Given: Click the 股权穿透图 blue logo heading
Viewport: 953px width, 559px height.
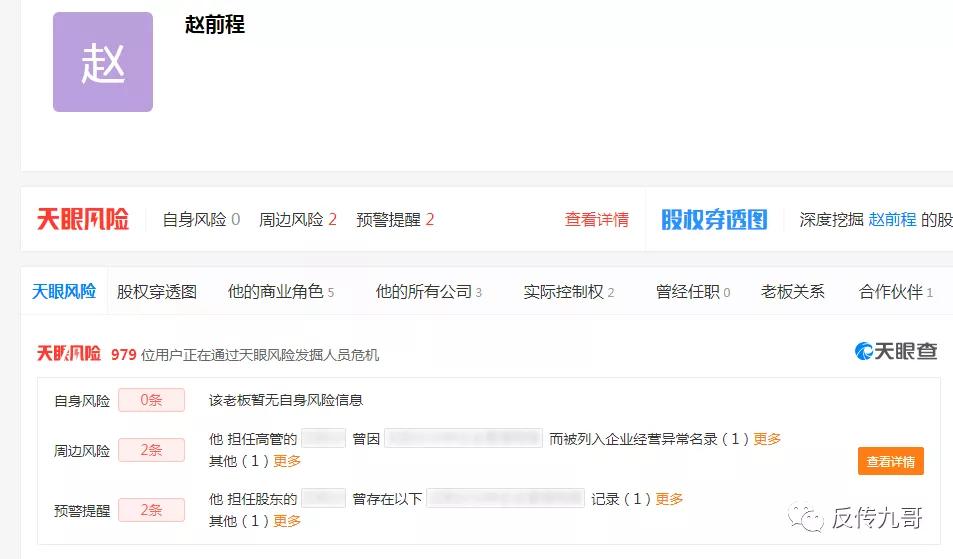Looking at the screenshot, I should coord(714,220).
